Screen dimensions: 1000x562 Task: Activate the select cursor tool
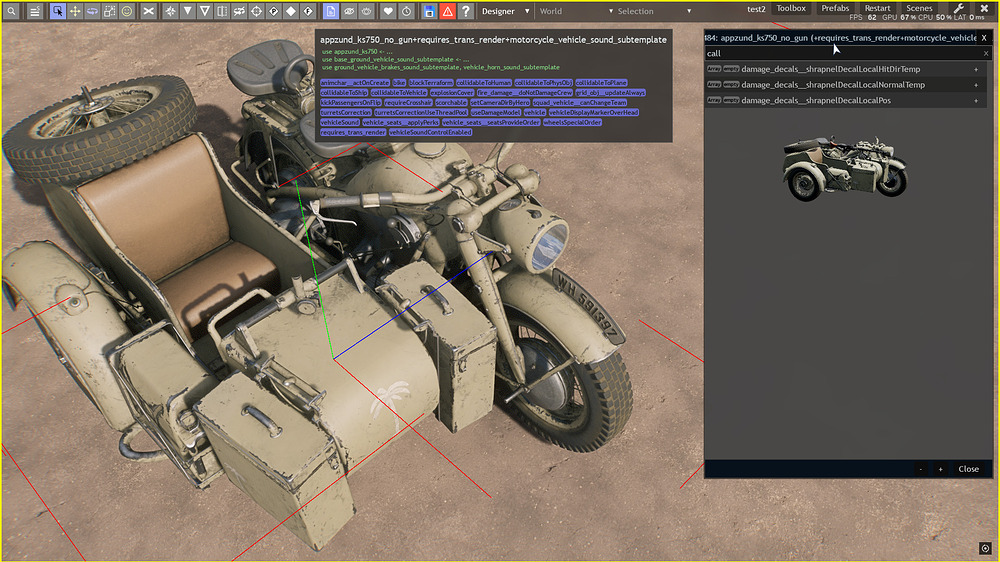(57, 11)
